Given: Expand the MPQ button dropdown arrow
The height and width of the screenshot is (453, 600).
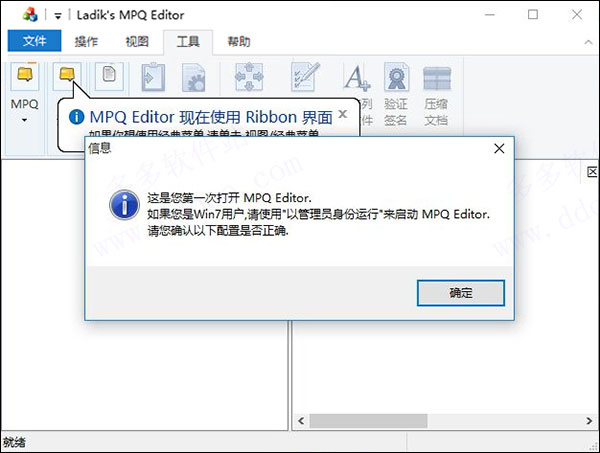Looking at the screenshot, I should point(24,120).
